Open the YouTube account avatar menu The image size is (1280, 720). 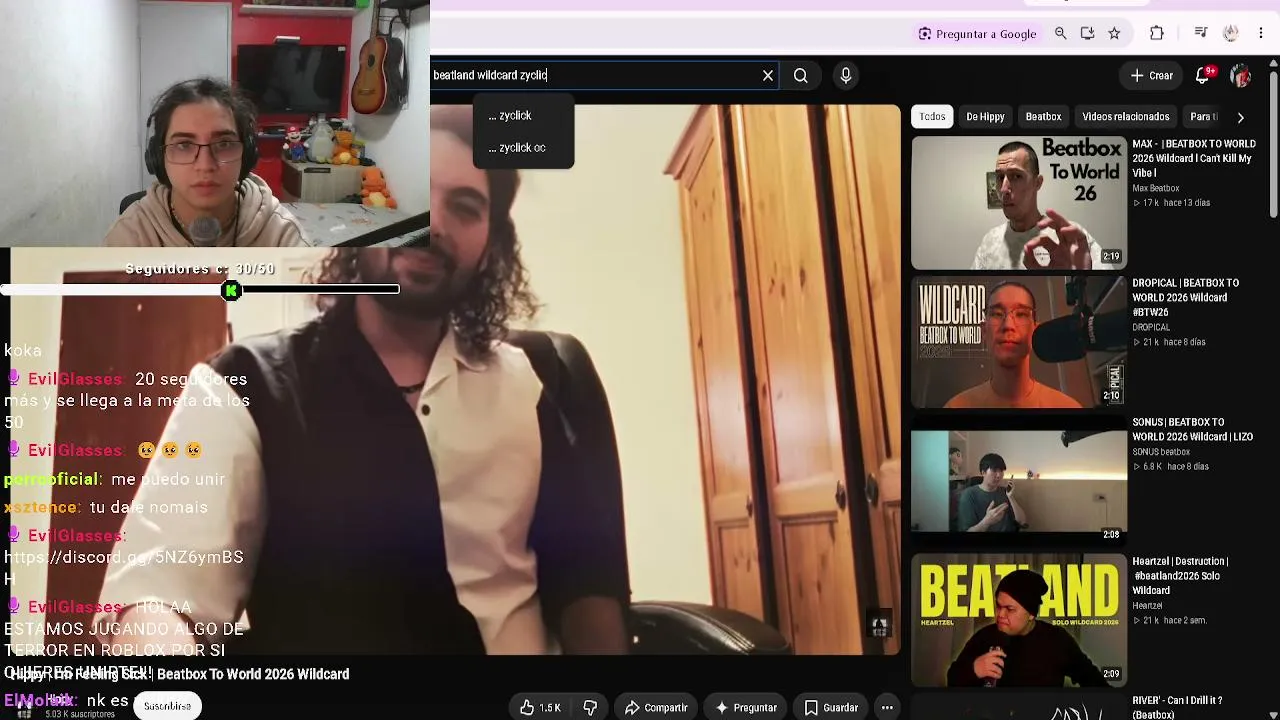point(1240,75)
